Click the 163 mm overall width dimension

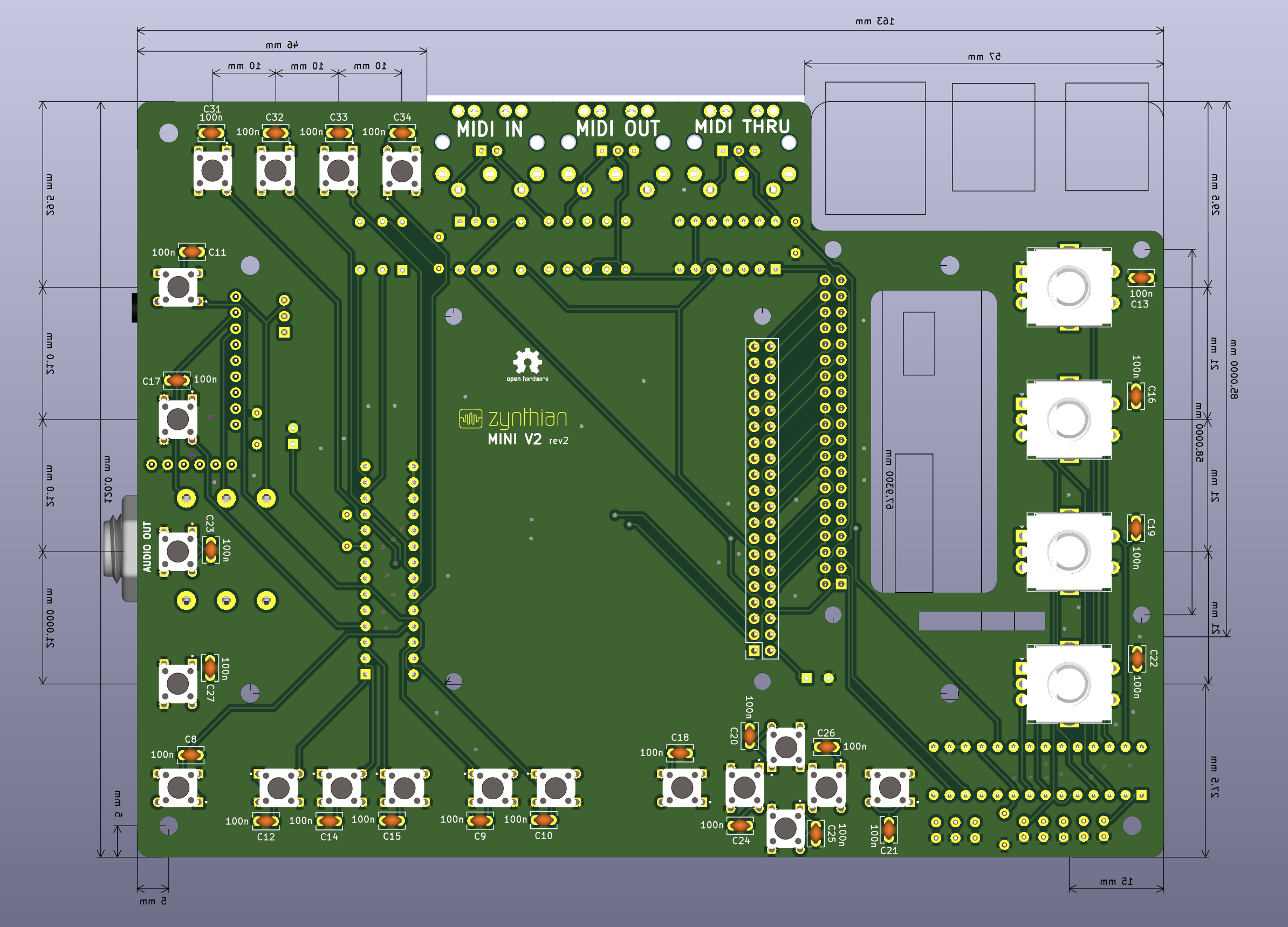point(874,21)
